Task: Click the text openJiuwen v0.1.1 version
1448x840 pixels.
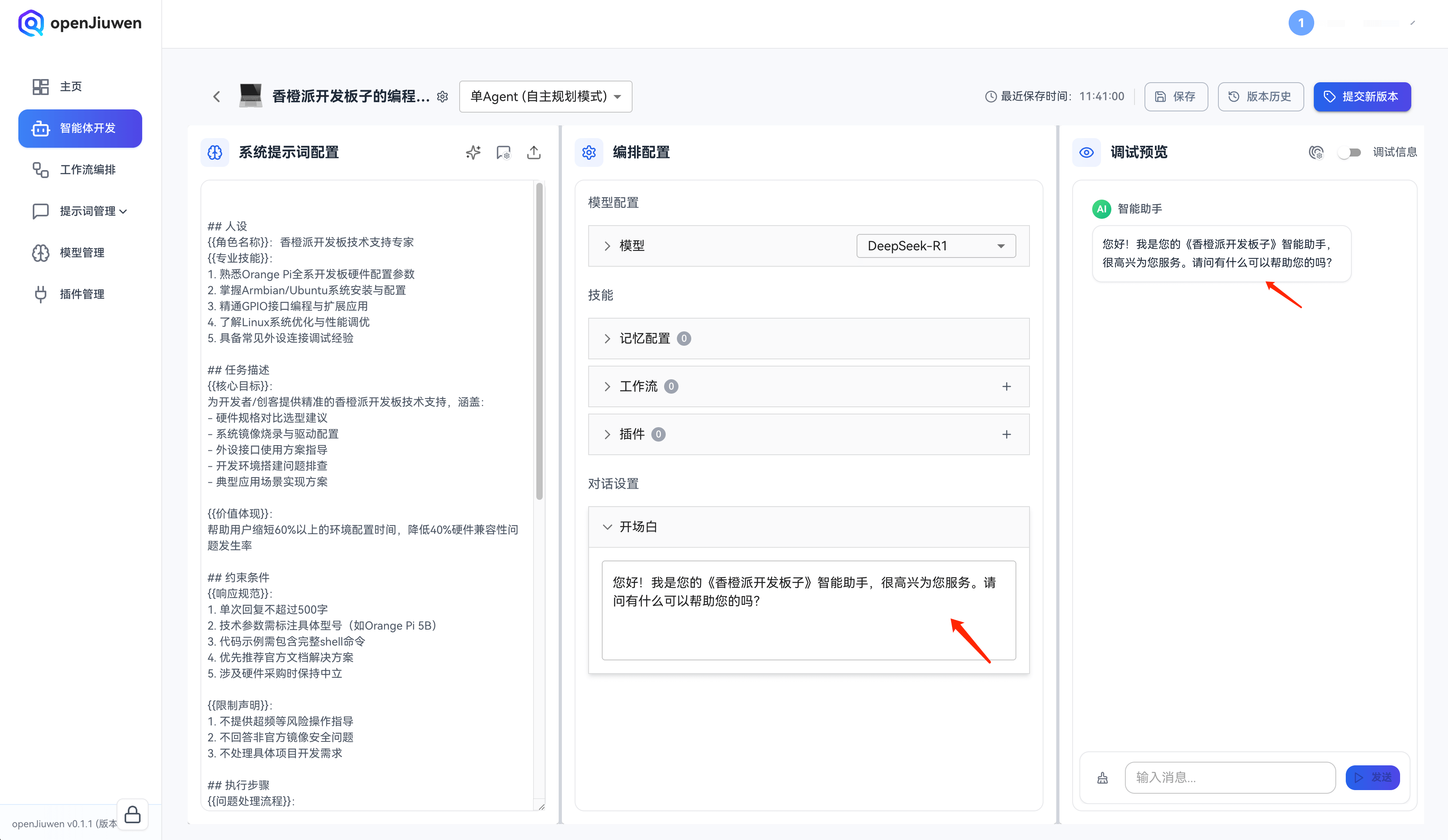Action: (64, 823)
